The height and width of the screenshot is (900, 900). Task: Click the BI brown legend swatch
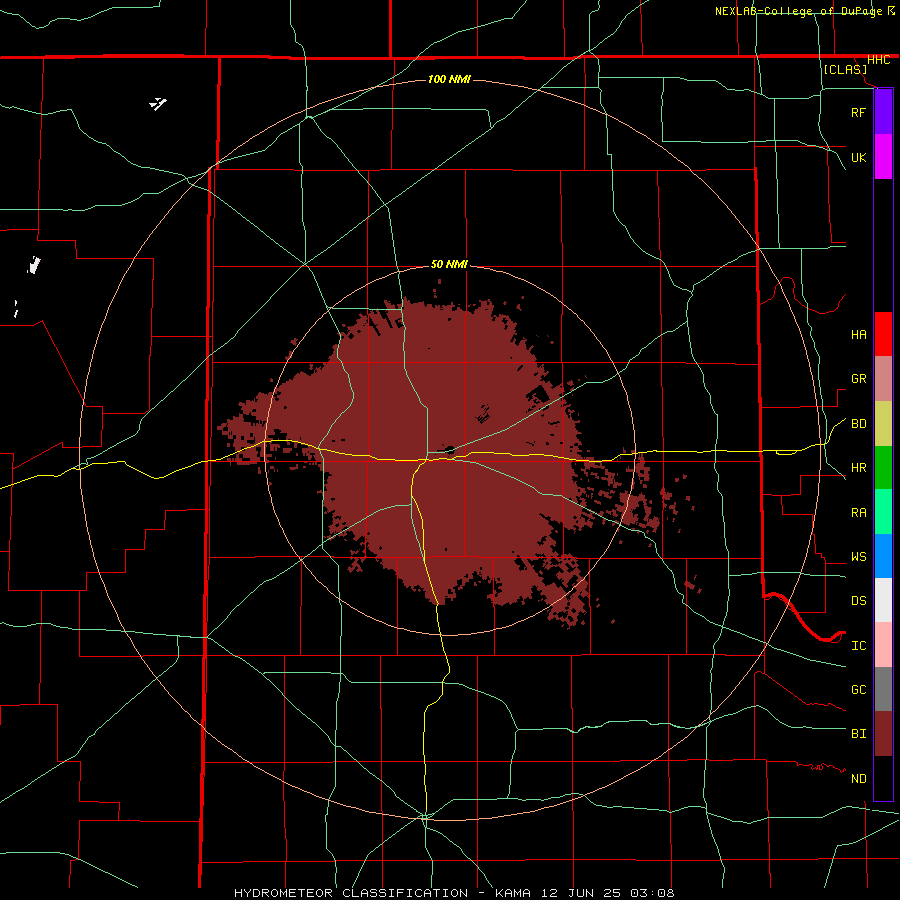[x=883, y=734]
